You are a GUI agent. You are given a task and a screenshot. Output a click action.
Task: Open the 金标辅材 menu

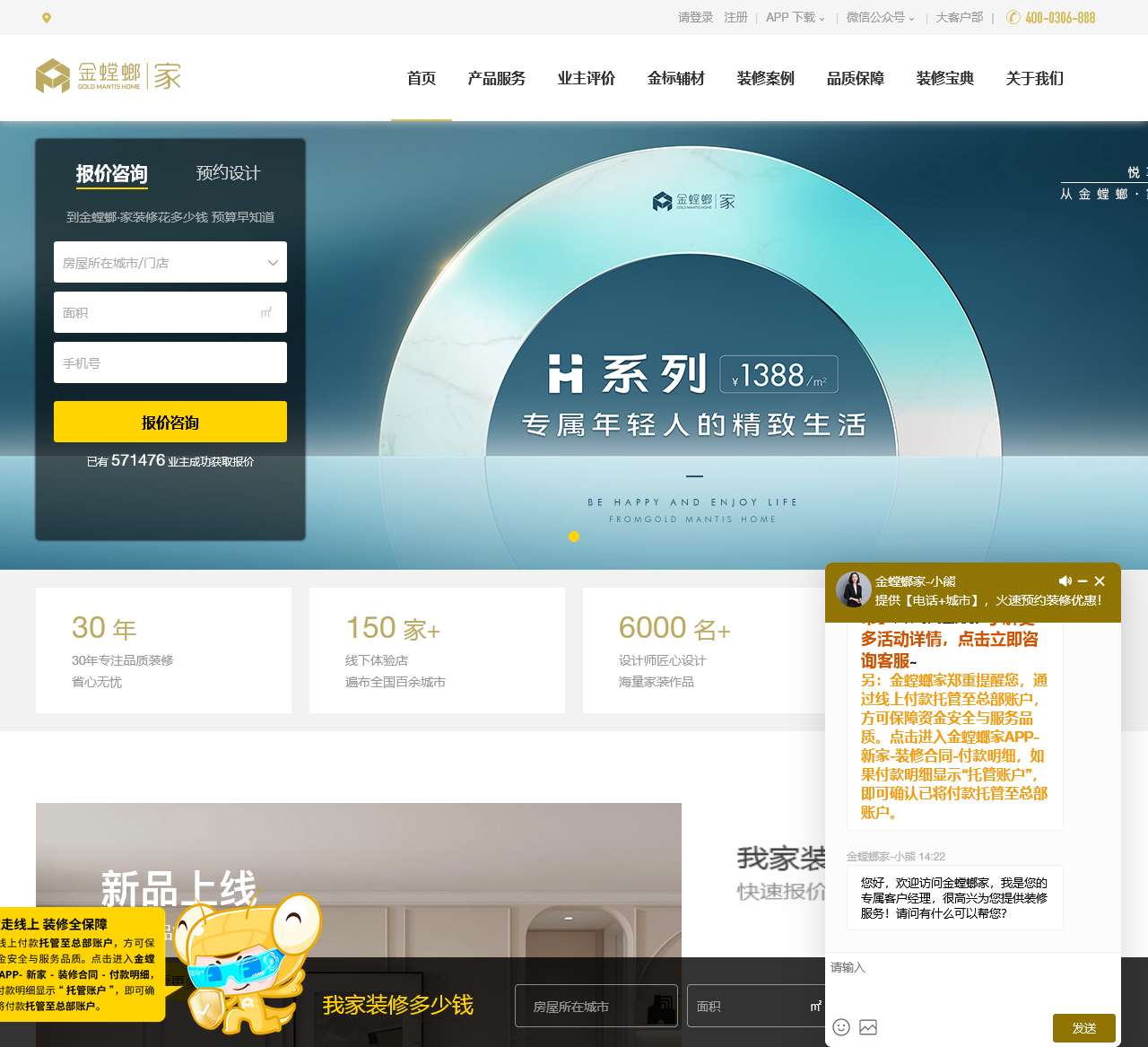pyautogui.click(x=676, y=78)
